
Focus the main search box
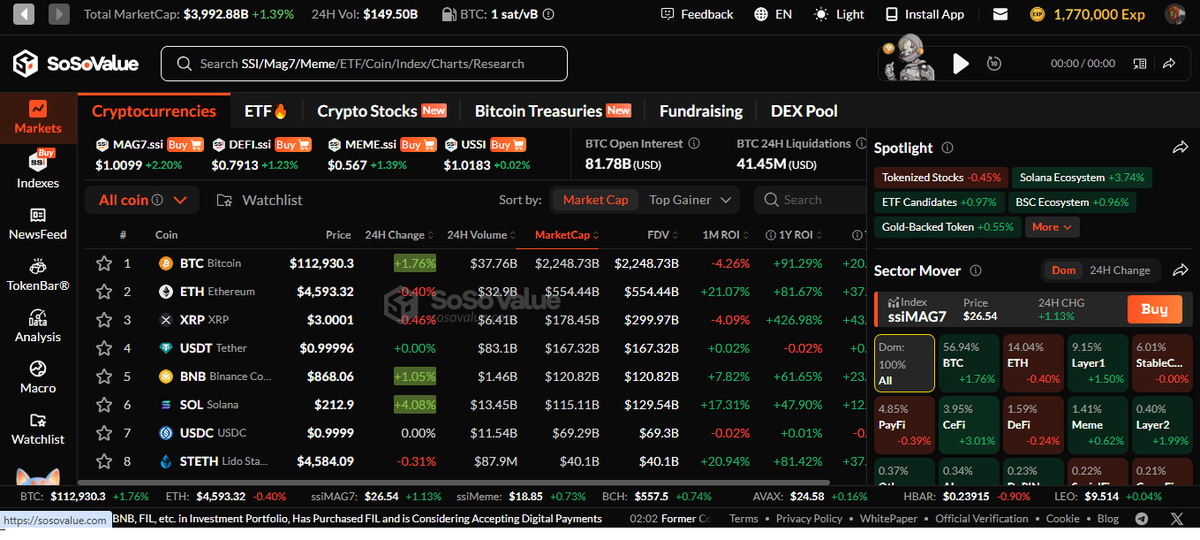[364, 63]
